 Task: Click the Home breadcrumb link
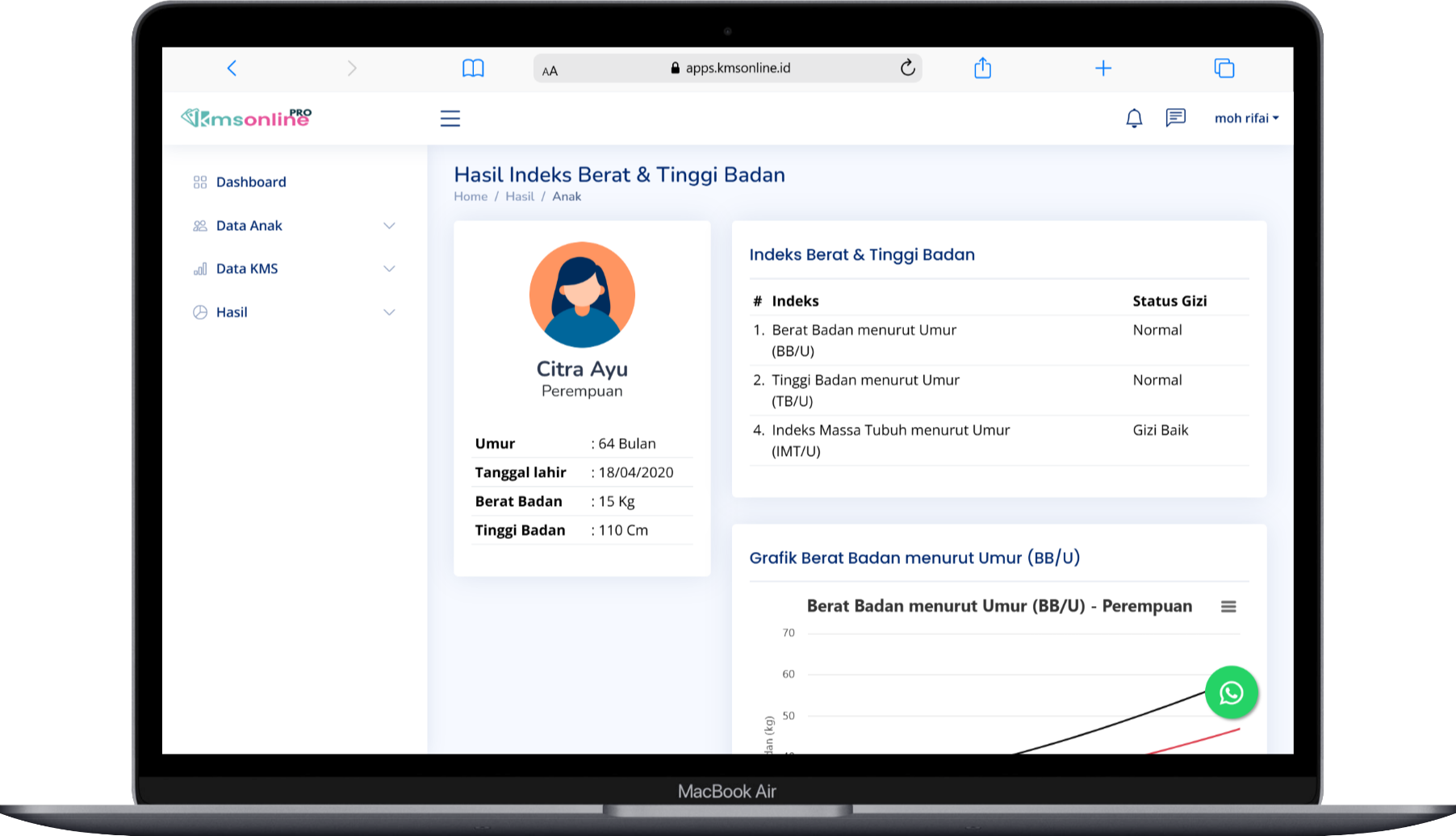point(471,197)
